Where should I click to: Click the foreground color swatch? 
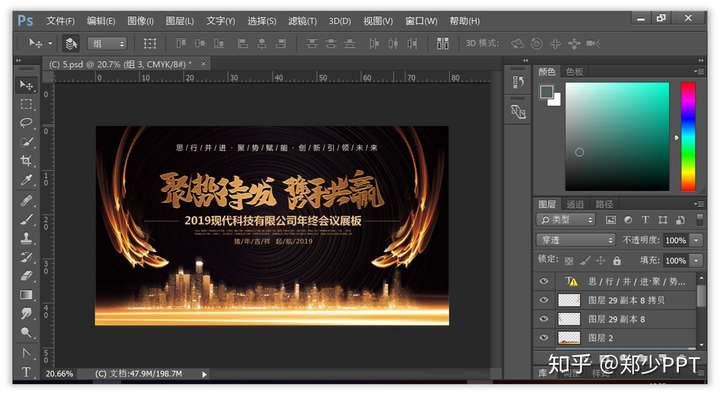(x=546, y=92)
